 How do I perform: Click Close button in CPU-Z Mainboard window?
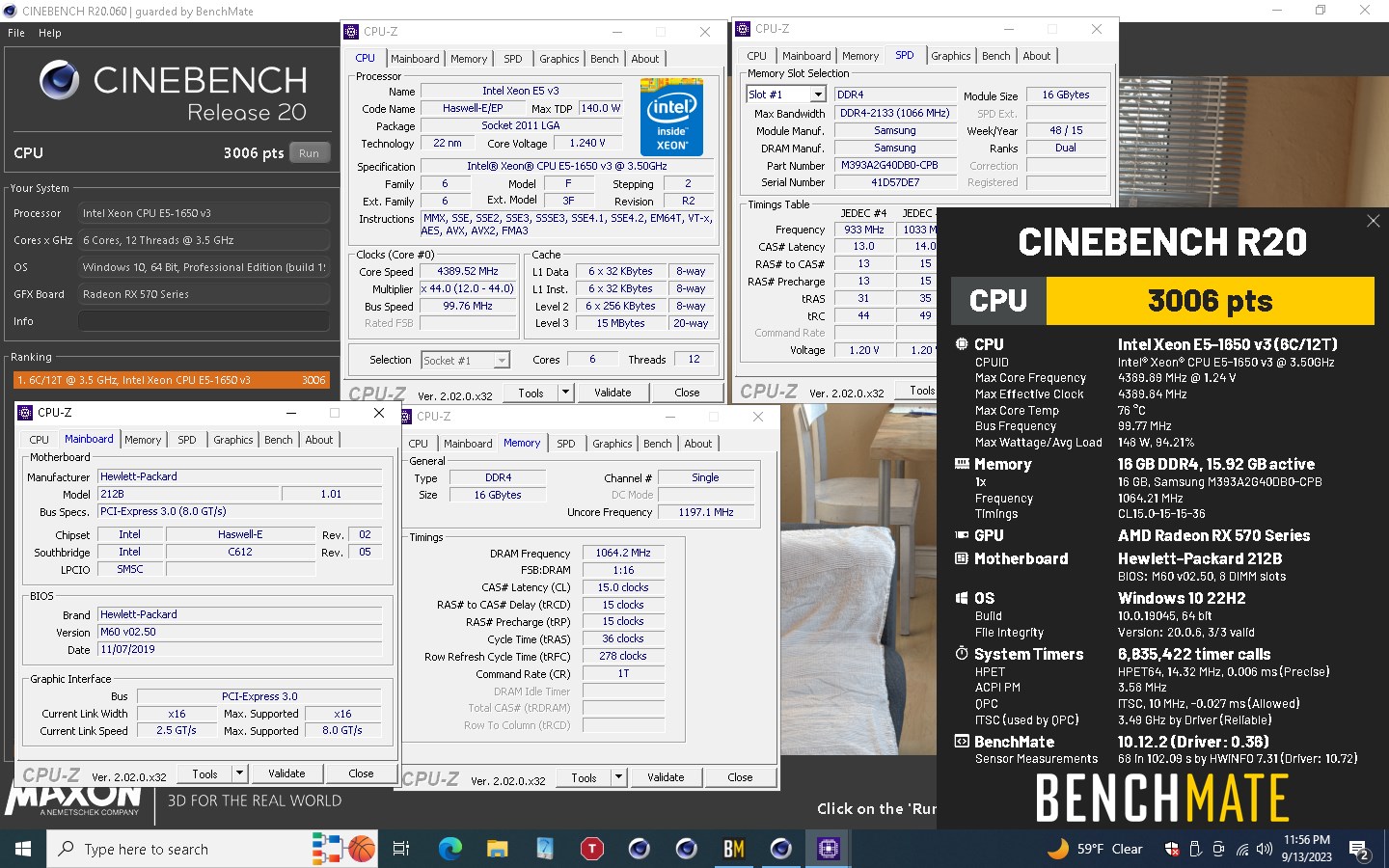(x=361, y=773)
